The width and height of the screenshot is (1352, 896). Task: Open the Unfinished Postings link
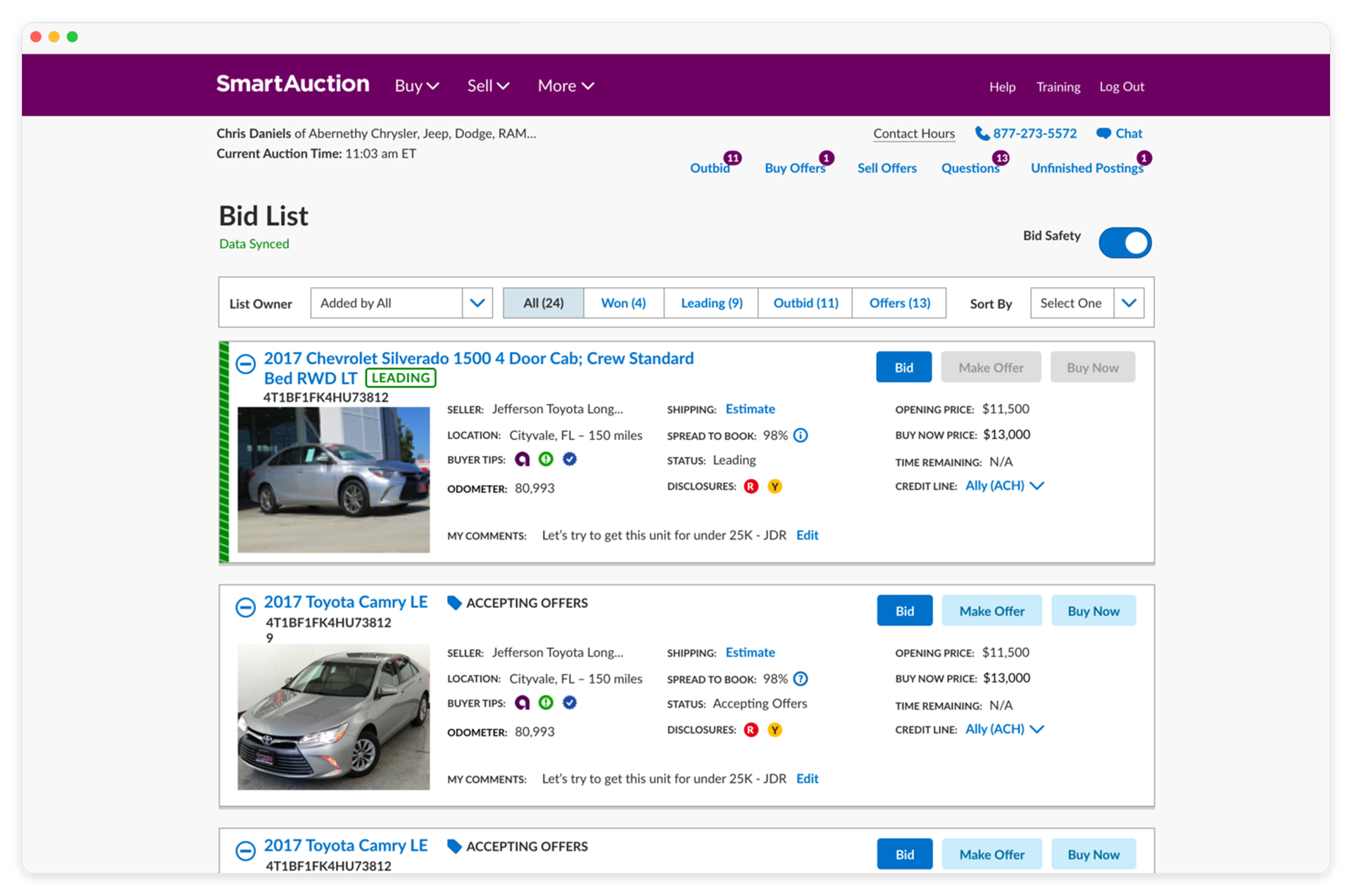click(x=1087, y=168)
